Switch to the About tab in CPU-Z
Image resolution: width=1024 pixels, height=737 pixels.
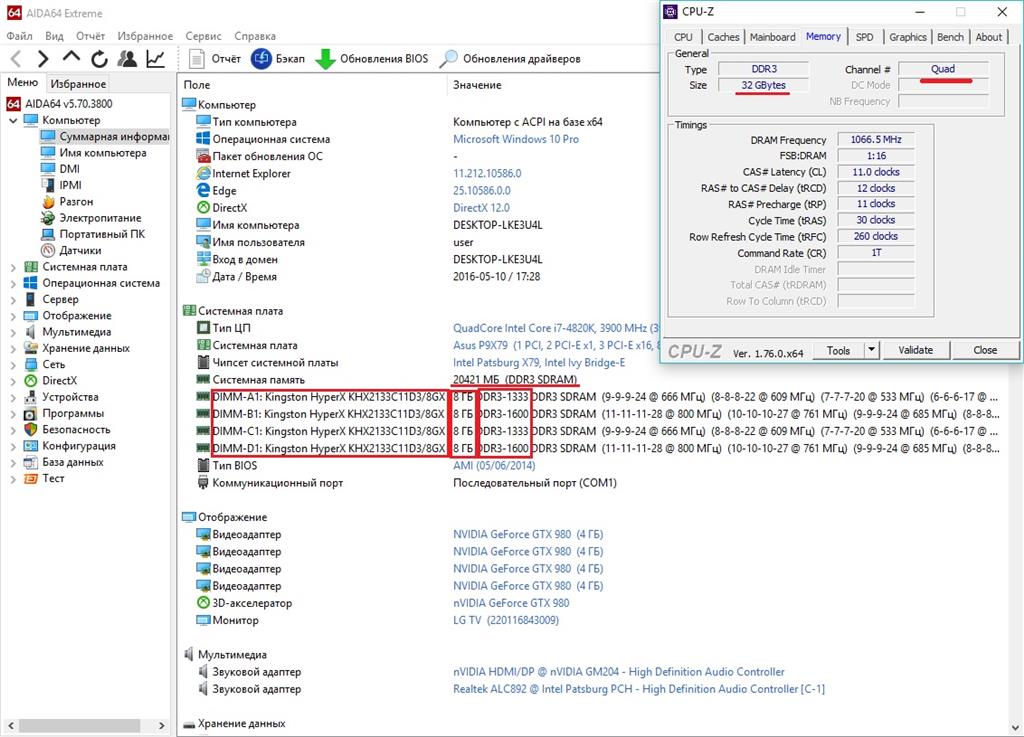click(x=989, y=37)
